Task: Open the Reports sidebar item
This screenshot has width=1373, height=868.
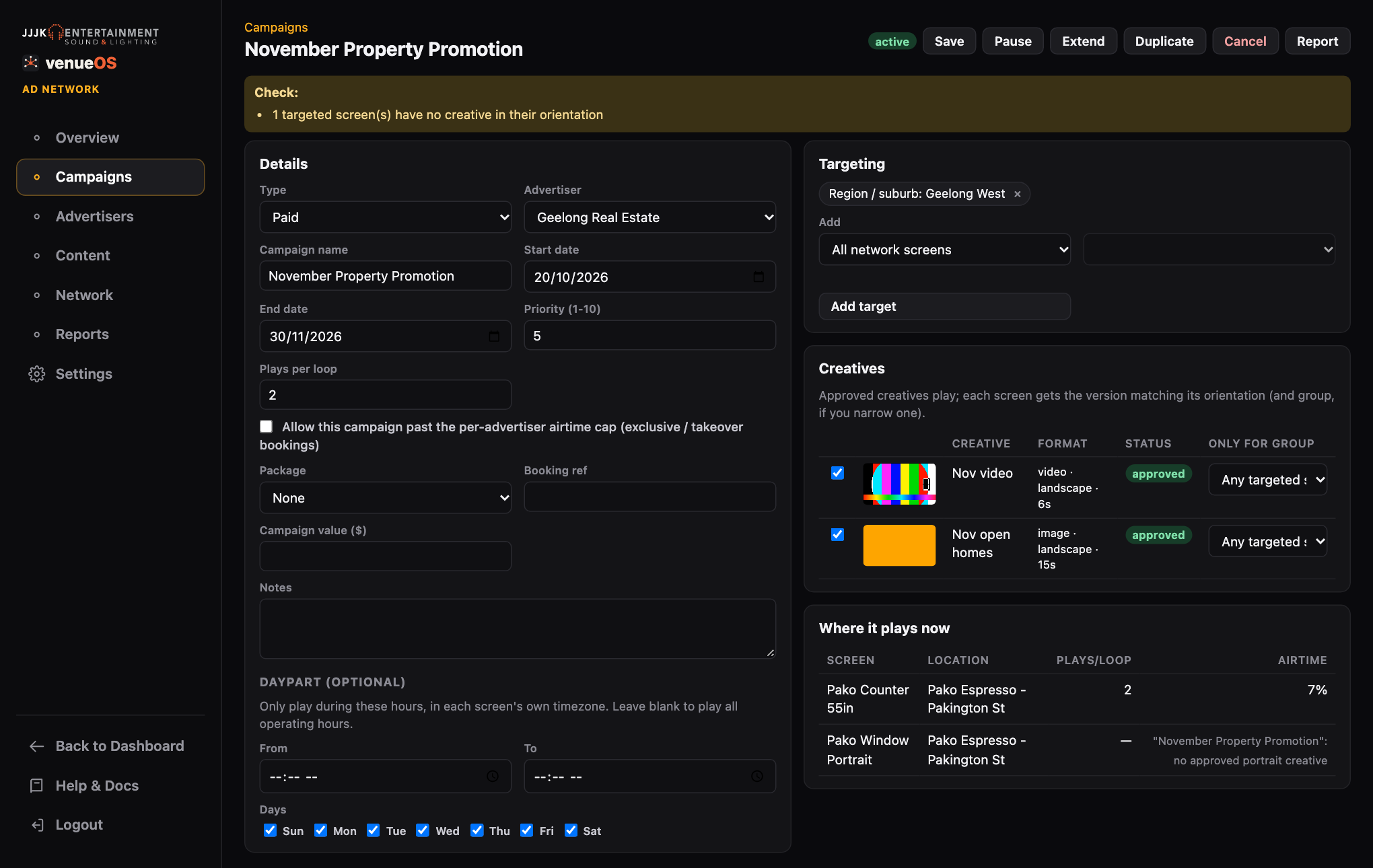Action: click(x=110, y=334)
